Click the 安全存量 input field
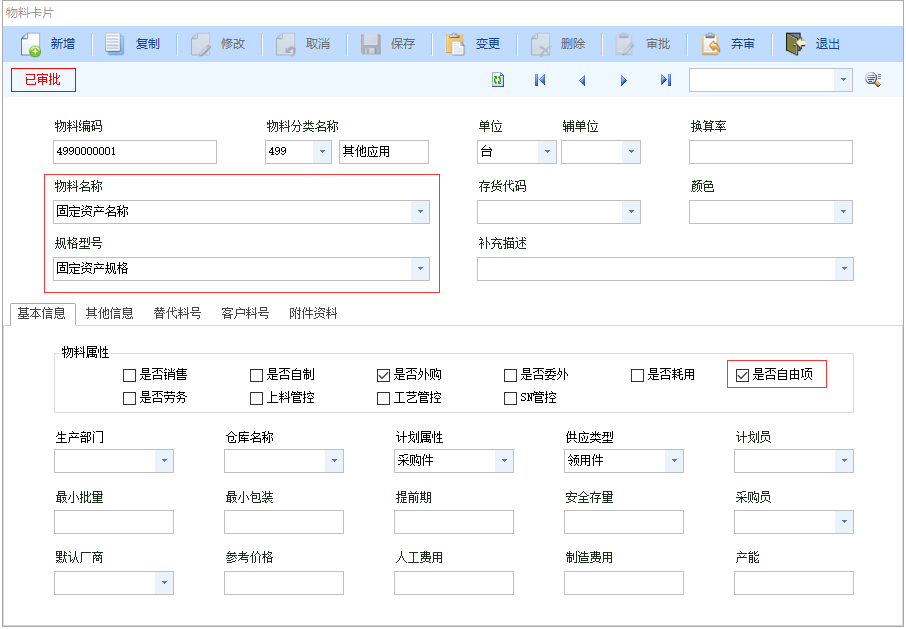 pyautogui.click(x=623, y=522)
